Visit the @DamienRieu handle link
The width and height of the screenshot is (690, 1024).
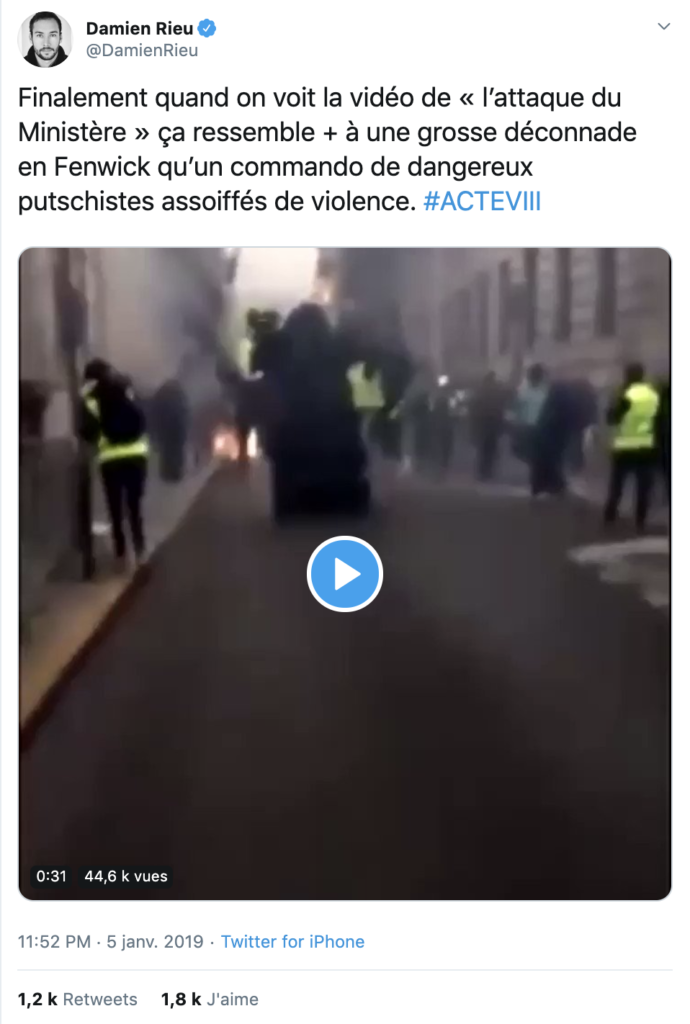[142, 51]
